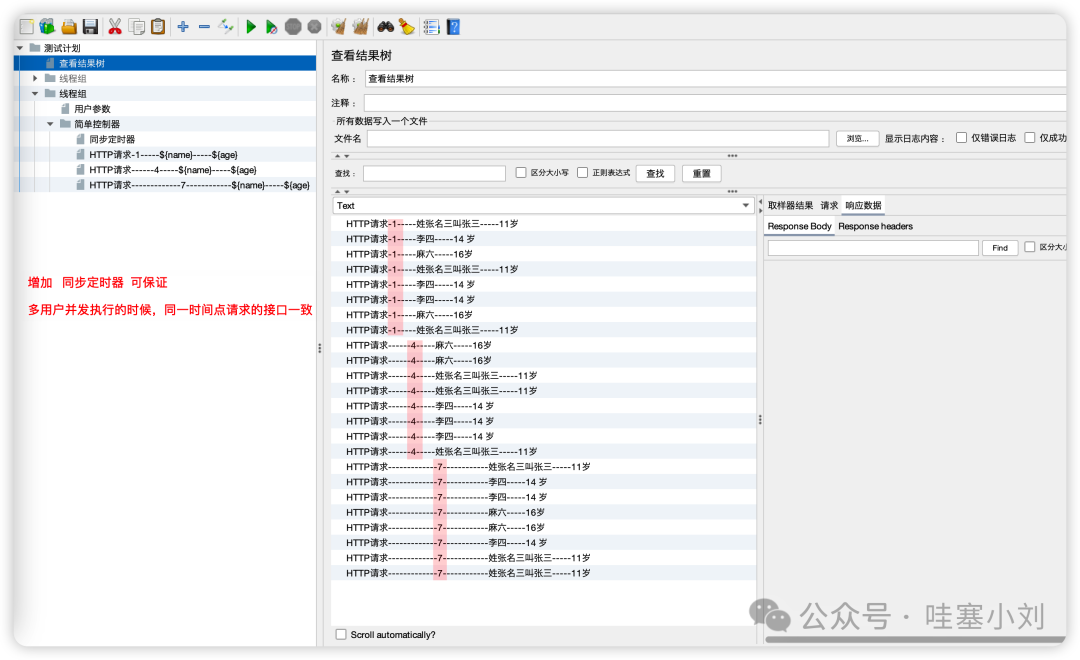Toggle 仅成功 log checkbox
1080x660 pixels.
[1030, 138]
